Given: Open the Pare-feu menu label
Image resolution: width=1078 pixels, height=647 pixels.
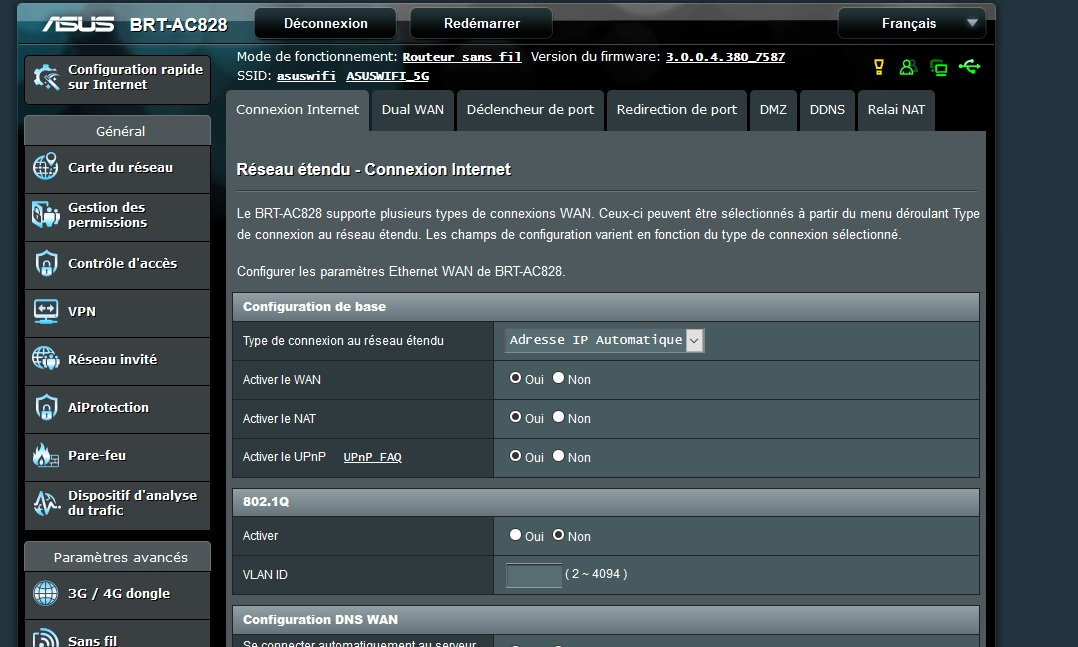Looking at the screenshot, I should coord(97,455).
